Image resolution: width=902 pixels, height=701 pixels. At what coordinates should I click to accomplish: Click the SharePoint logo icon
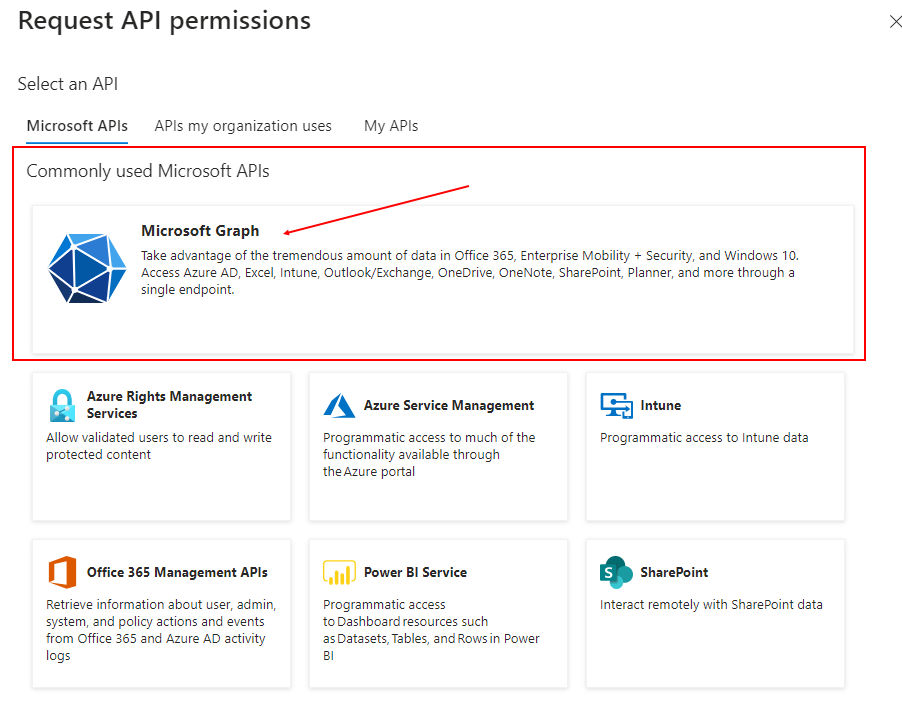tap(616, 572)
